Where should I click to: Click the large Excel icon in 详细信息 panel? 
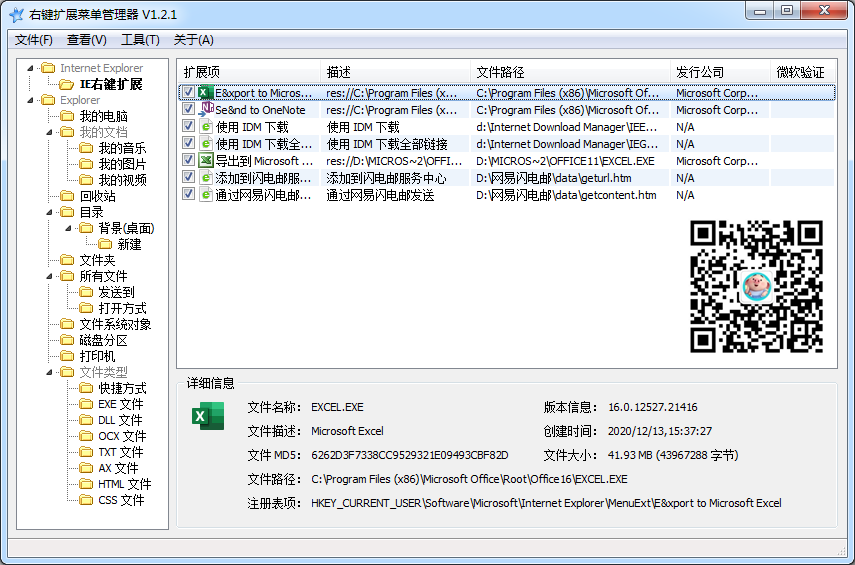click(208, 416)
